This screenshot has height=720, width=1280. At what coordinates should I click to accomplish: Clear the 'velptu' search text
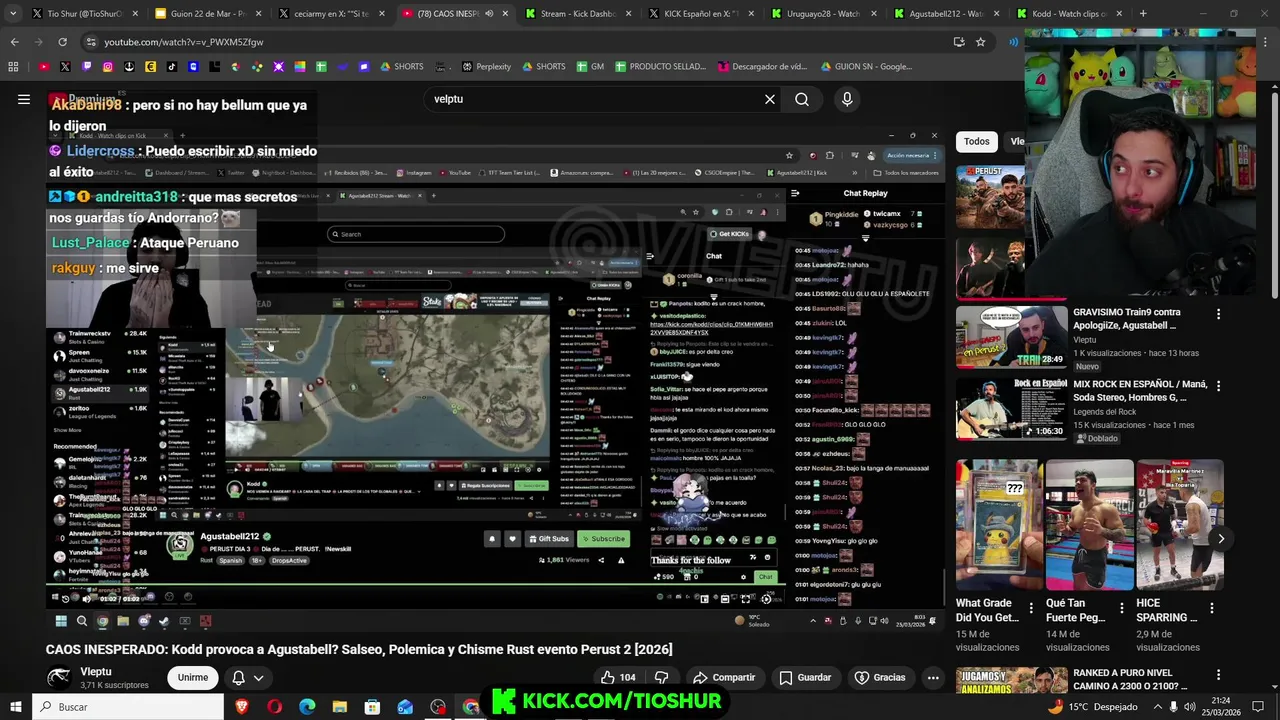[770, 99]
